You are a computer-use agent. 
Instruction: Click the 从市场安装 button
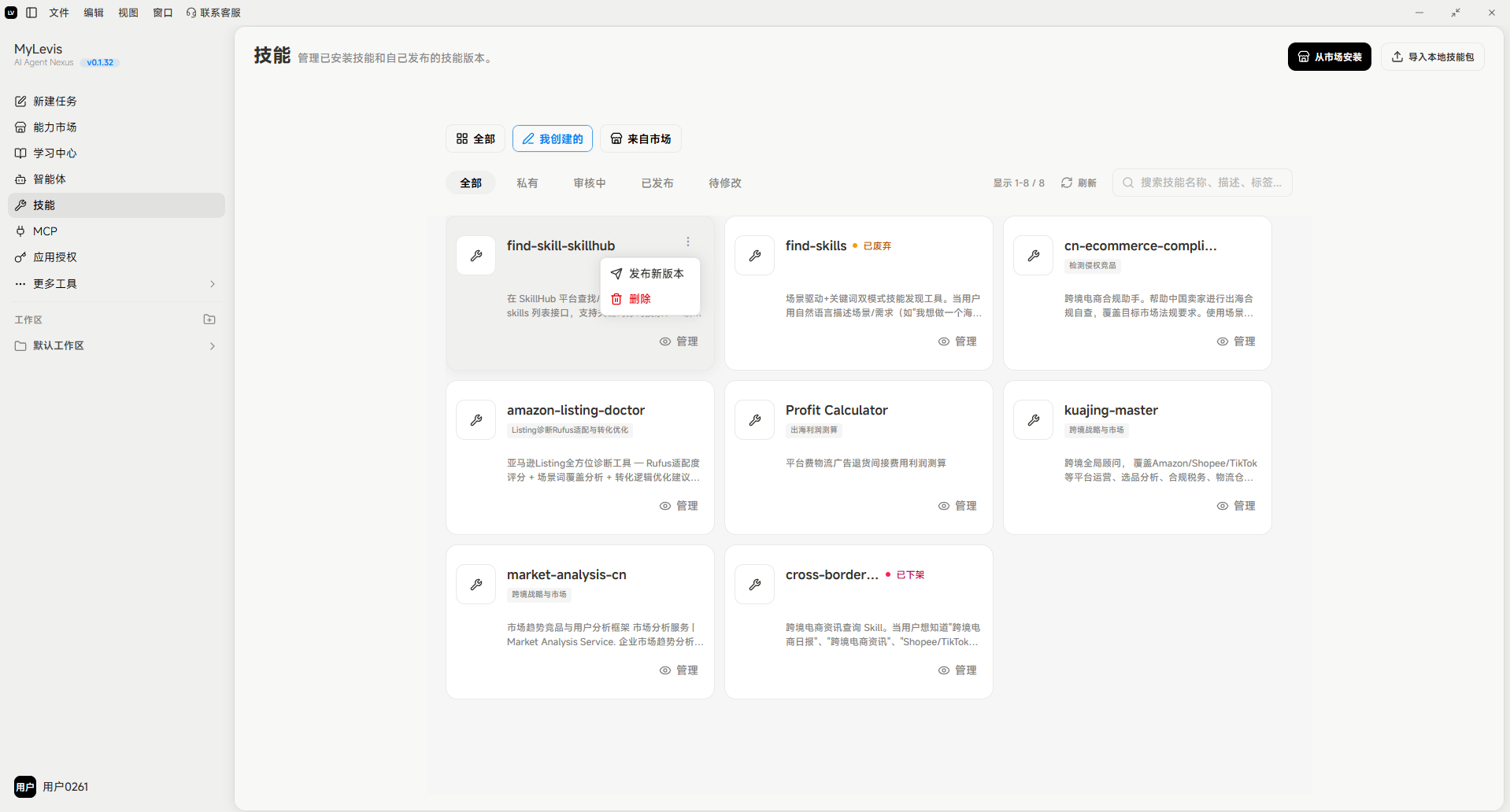click(1330, 57)
